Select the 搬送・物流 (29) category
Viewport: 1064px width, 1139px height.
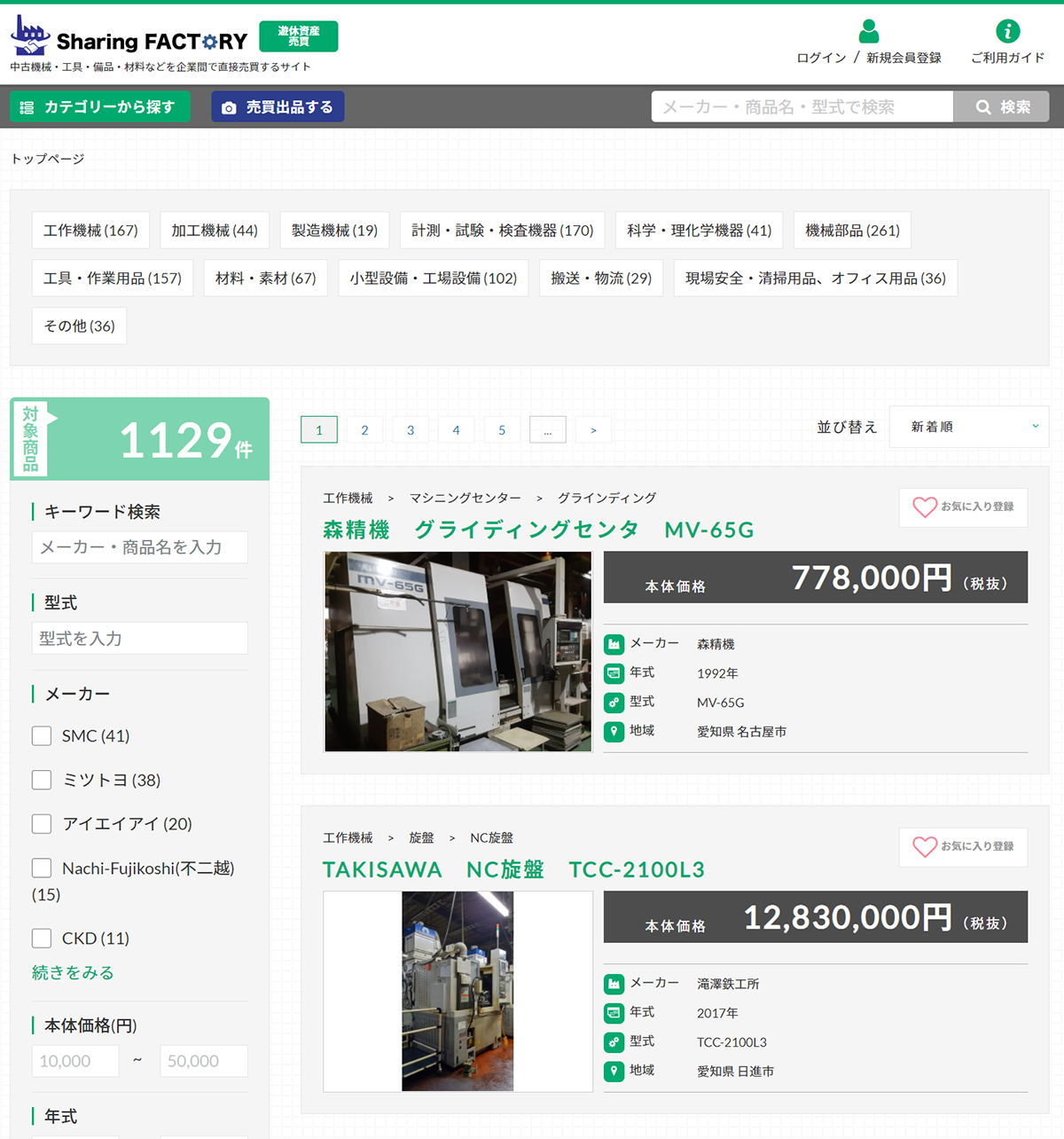[601, 279]
